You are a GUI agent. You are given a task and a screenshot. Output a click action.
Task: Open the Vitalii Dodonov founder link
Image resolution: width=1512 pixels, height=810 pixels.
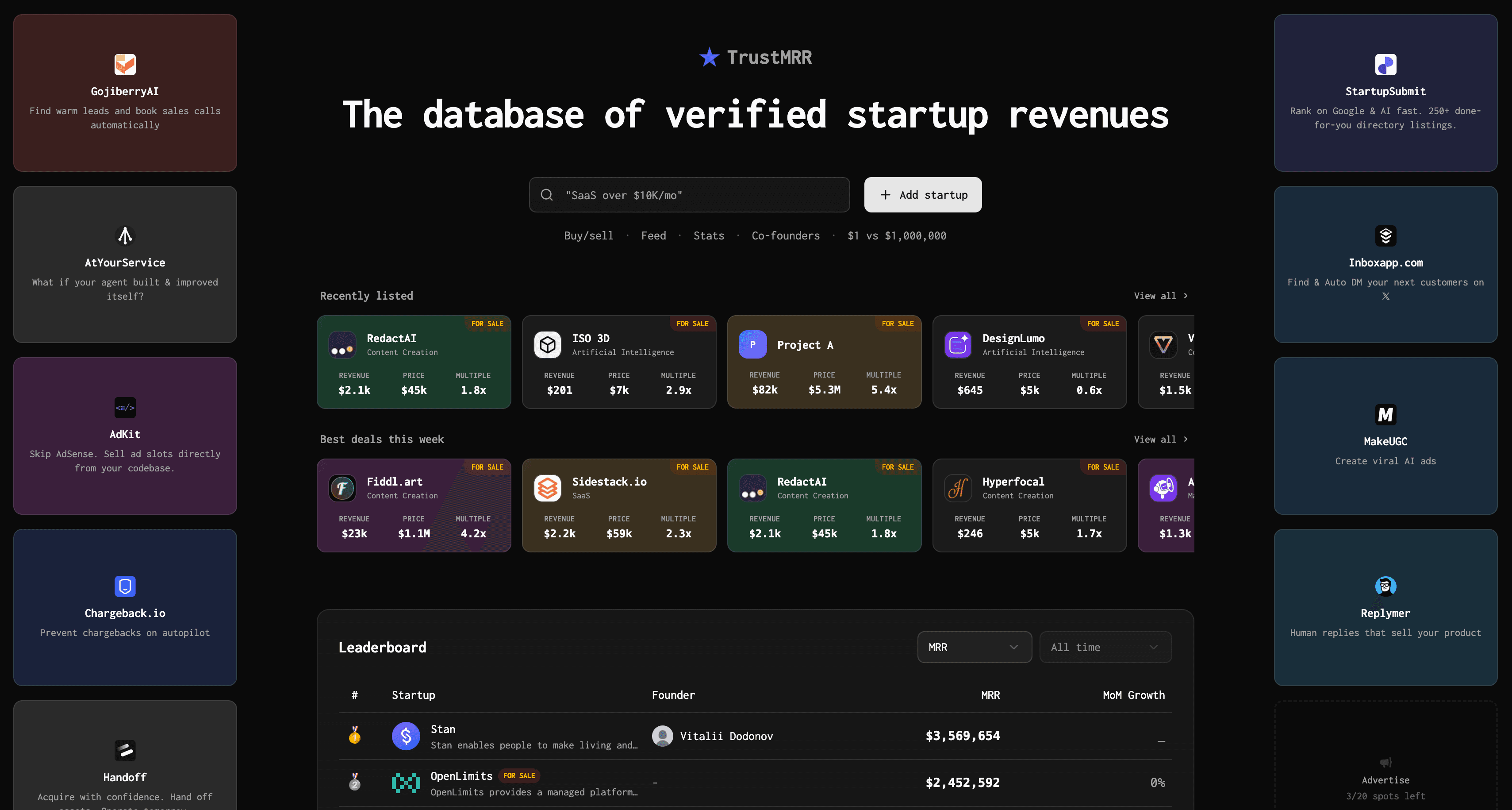(727, 736)
